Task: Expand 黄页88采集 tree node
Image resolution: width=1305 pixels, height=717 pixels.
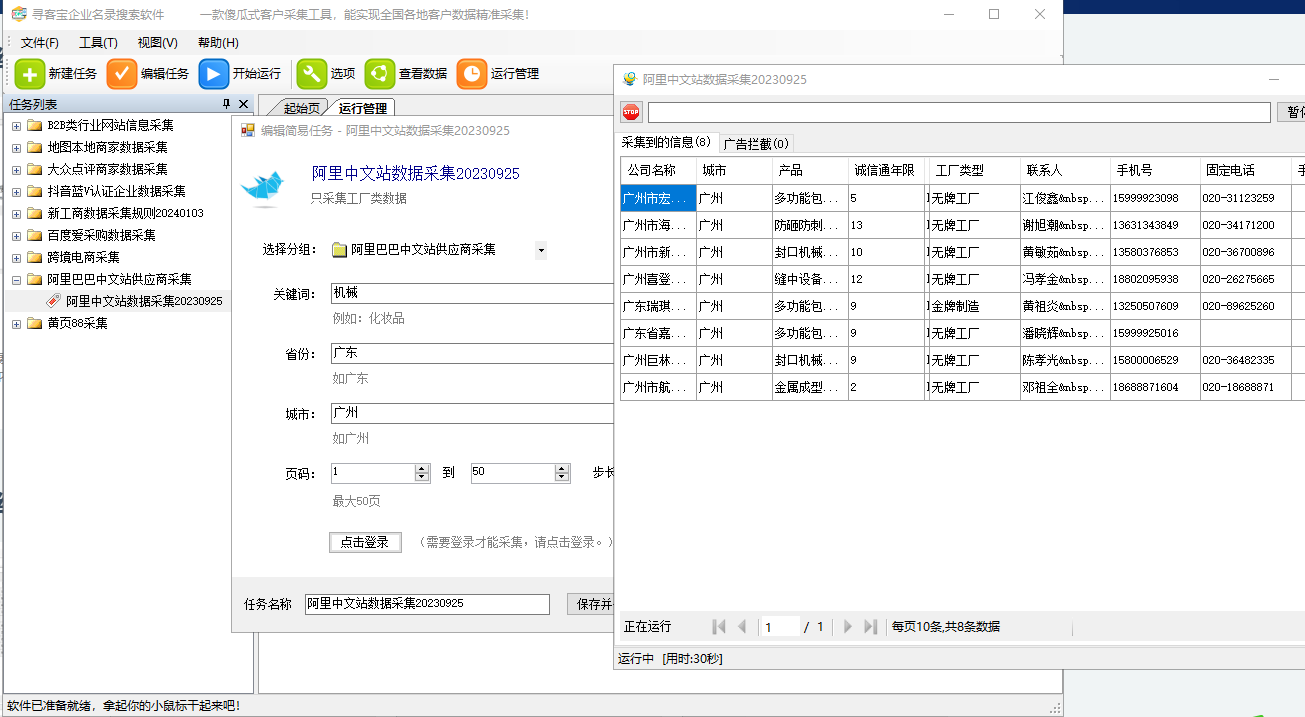Action: pyautogui.click(x=16, y=324)
